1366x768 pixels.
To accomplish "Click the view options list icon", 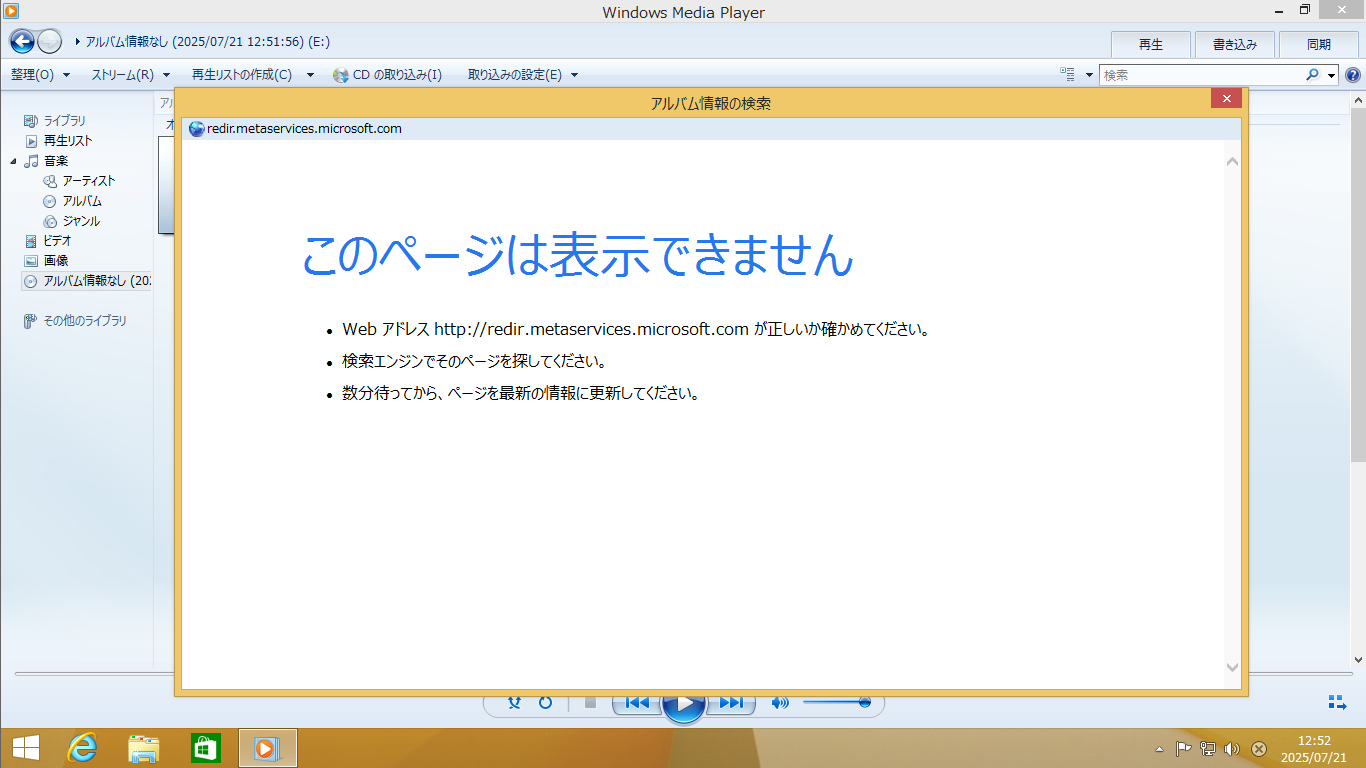I will click(1068, 75).
